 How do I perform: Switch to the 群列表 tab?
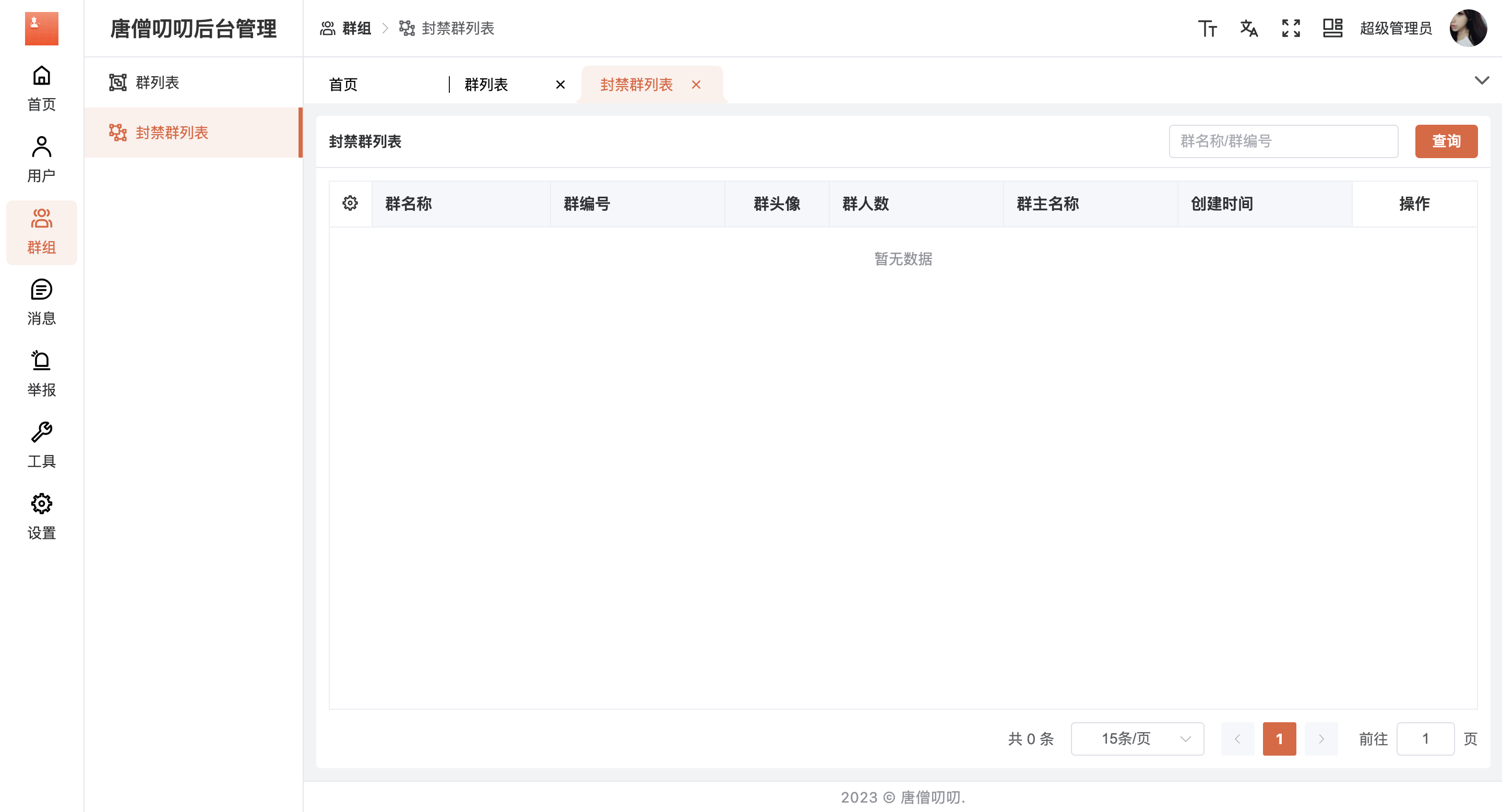pos(486,85)
